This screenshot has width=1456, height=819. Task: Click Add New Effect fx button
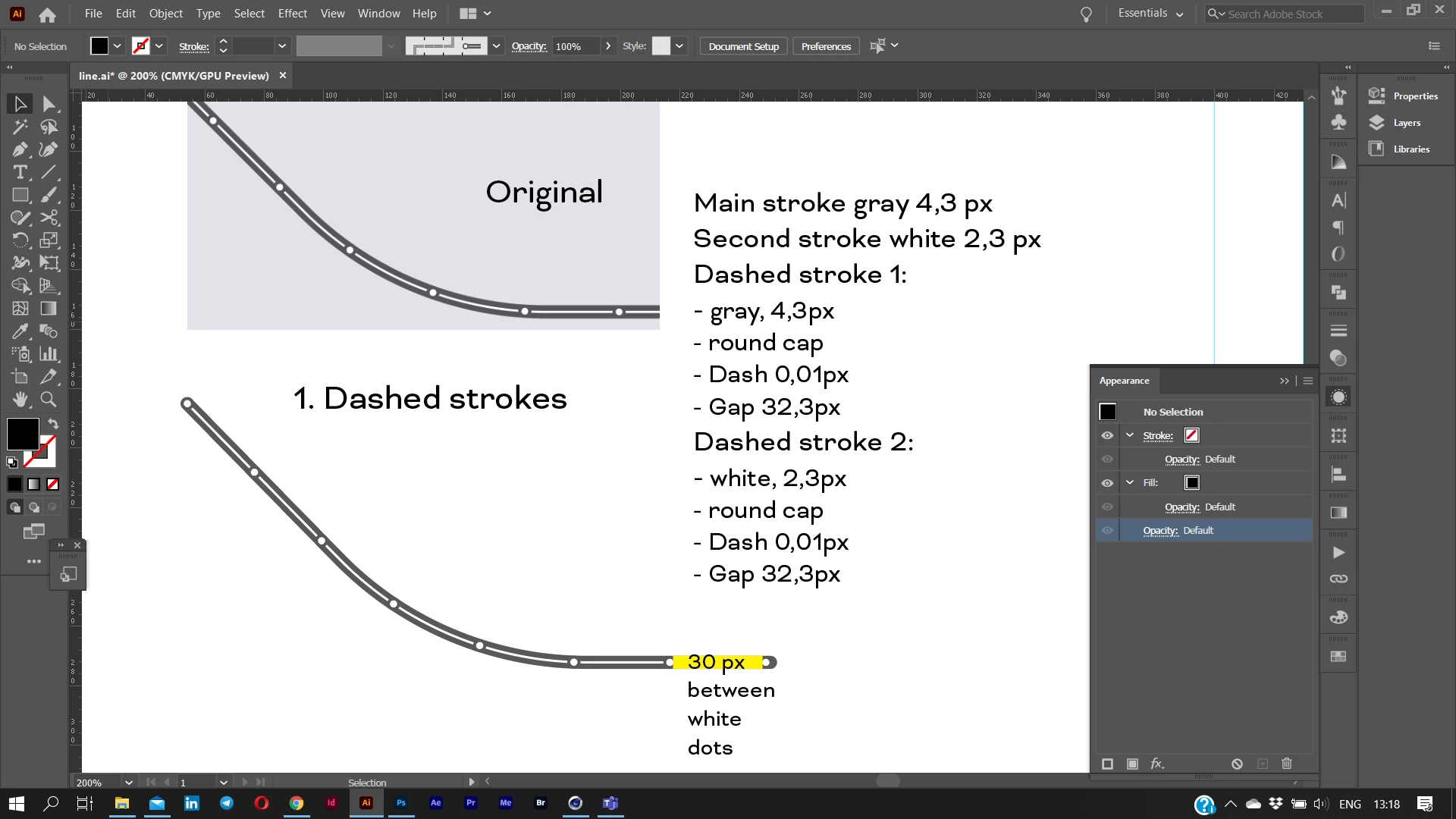coord(1156,764)
